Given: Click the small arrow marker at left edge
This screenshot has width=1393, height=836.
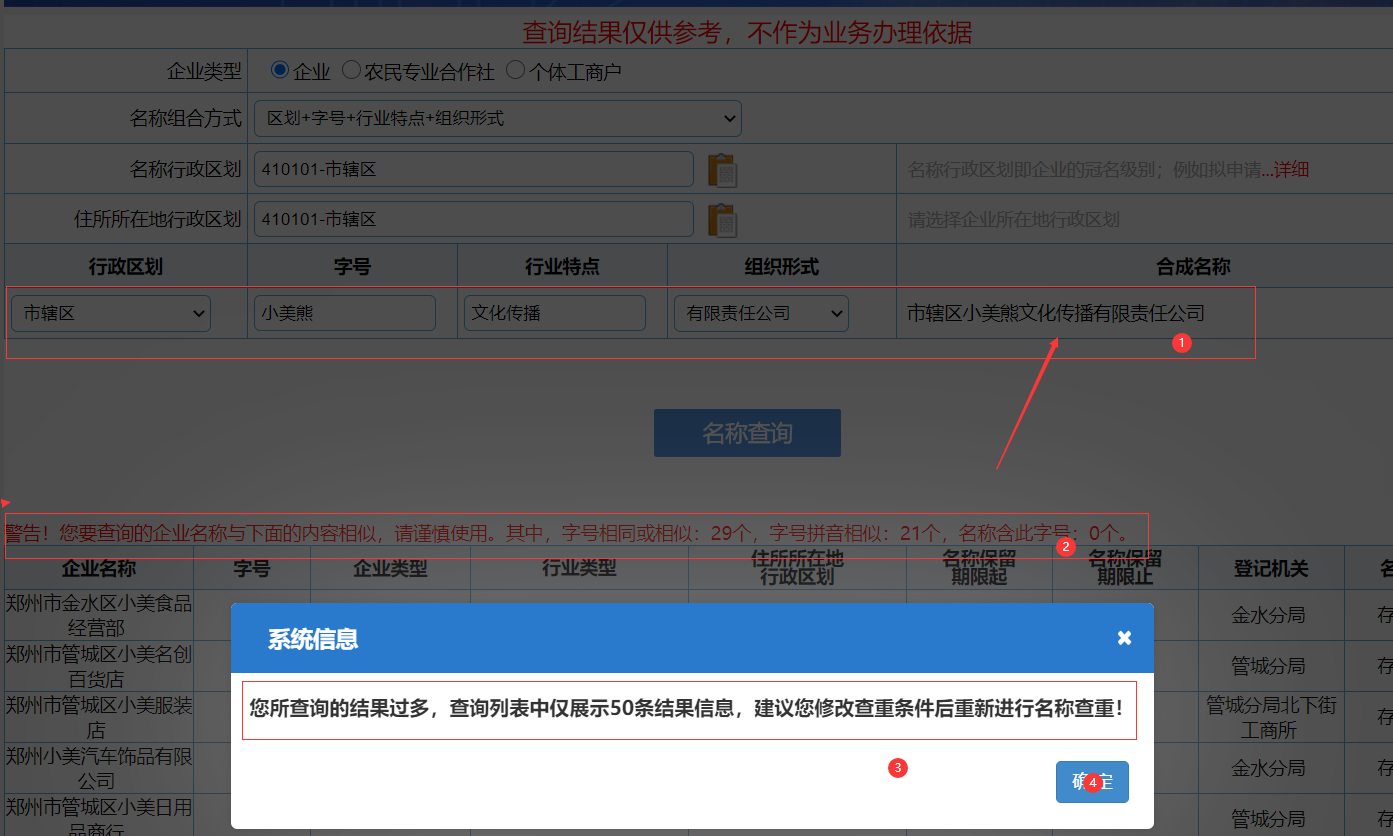Looking at the screenshot, I should tap(5, 503).
